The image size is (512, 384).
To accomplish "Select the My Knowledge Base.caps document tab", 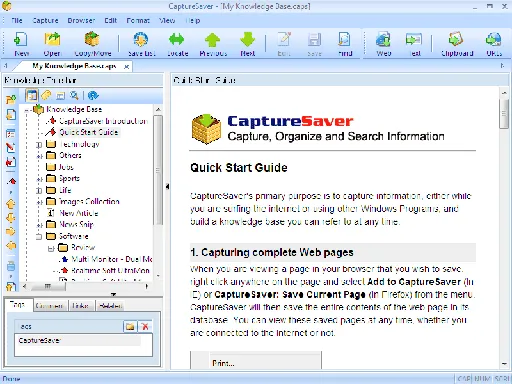I will click(x=74, y=66).
